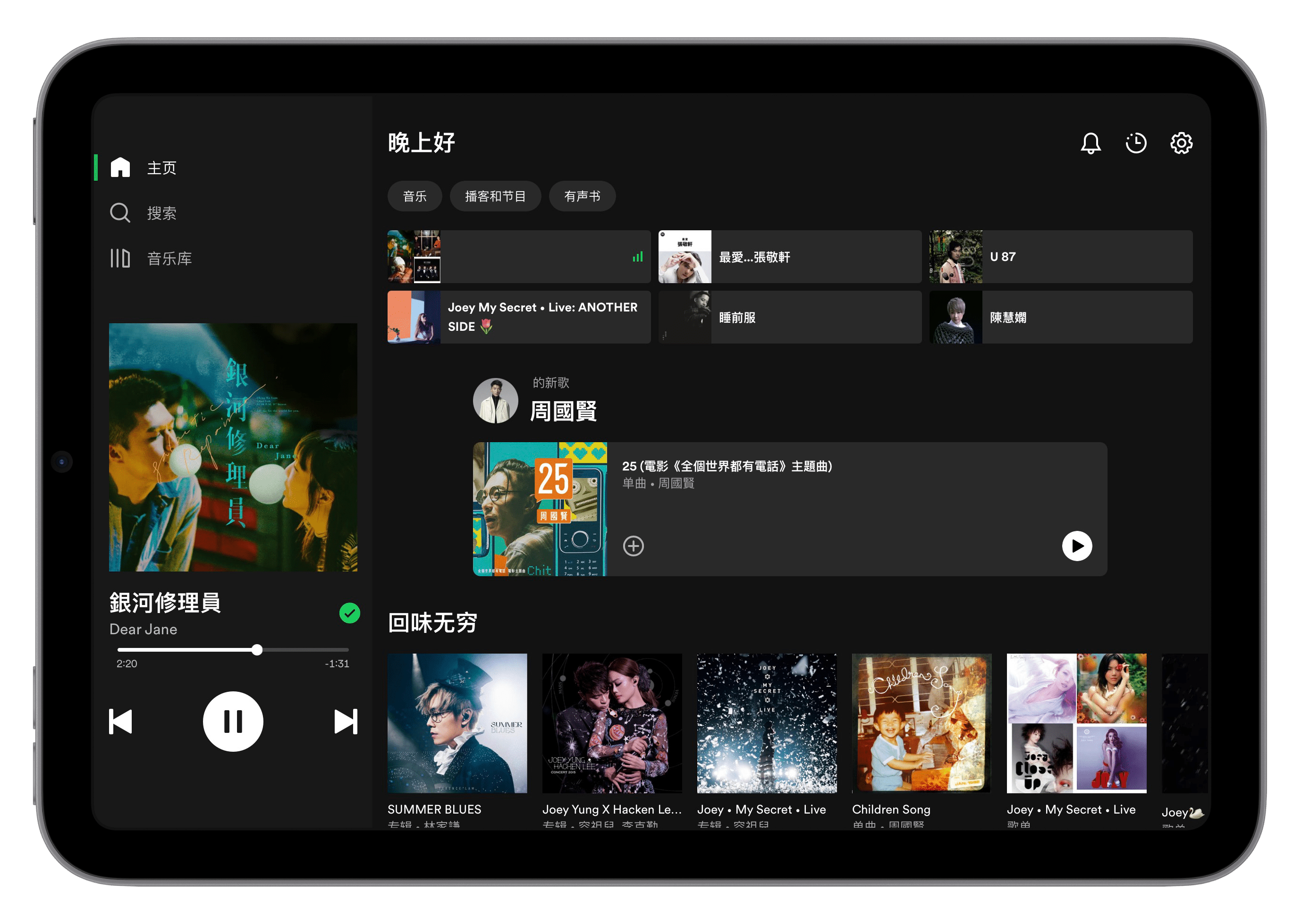Open the U 87 album tile
The width and height of the screenshot is (1302, 924).
[1060, 257]
